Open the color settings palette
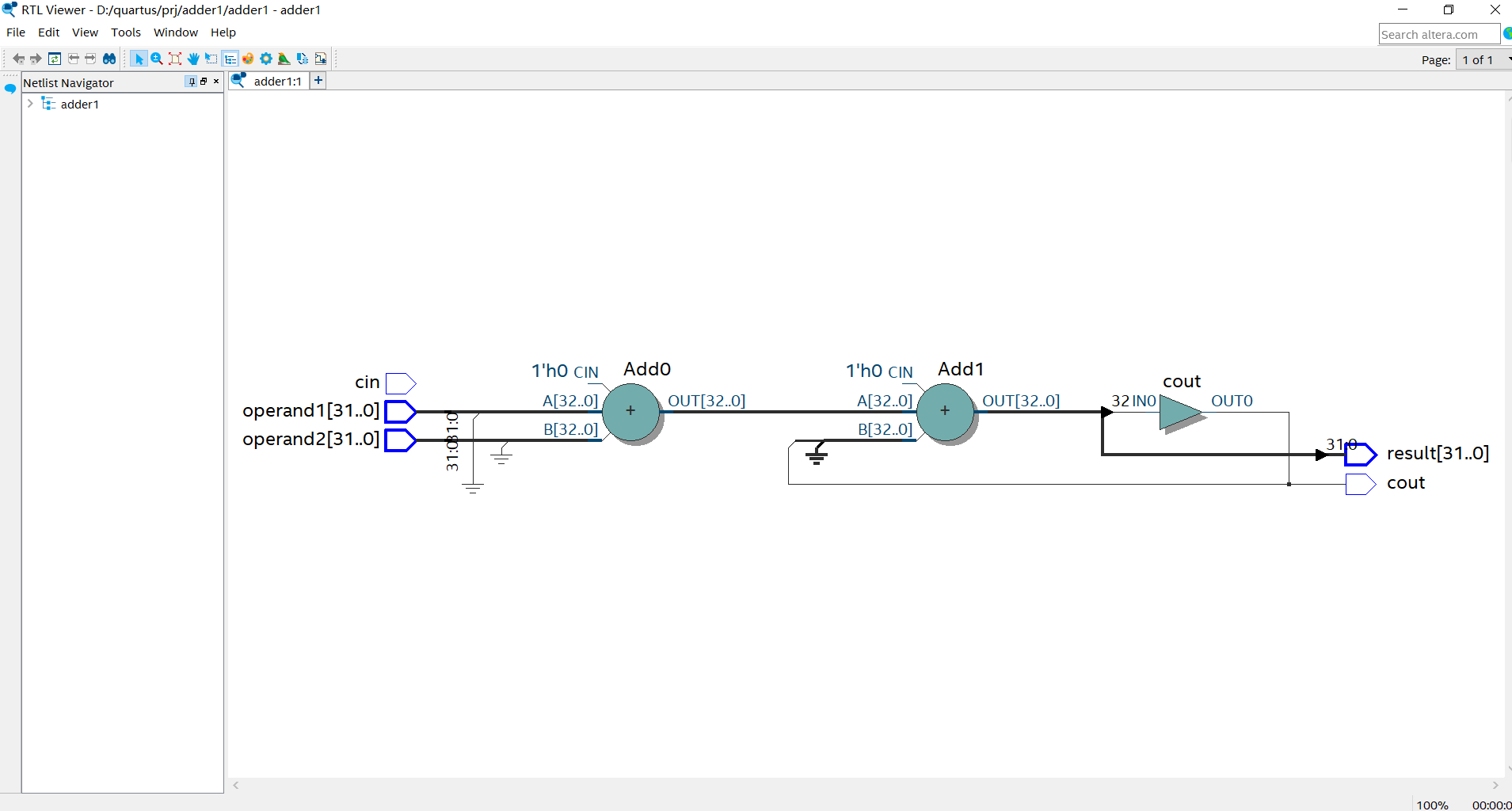The height and width of the screenshot is (811, 1512). click(x=249, y=58)
